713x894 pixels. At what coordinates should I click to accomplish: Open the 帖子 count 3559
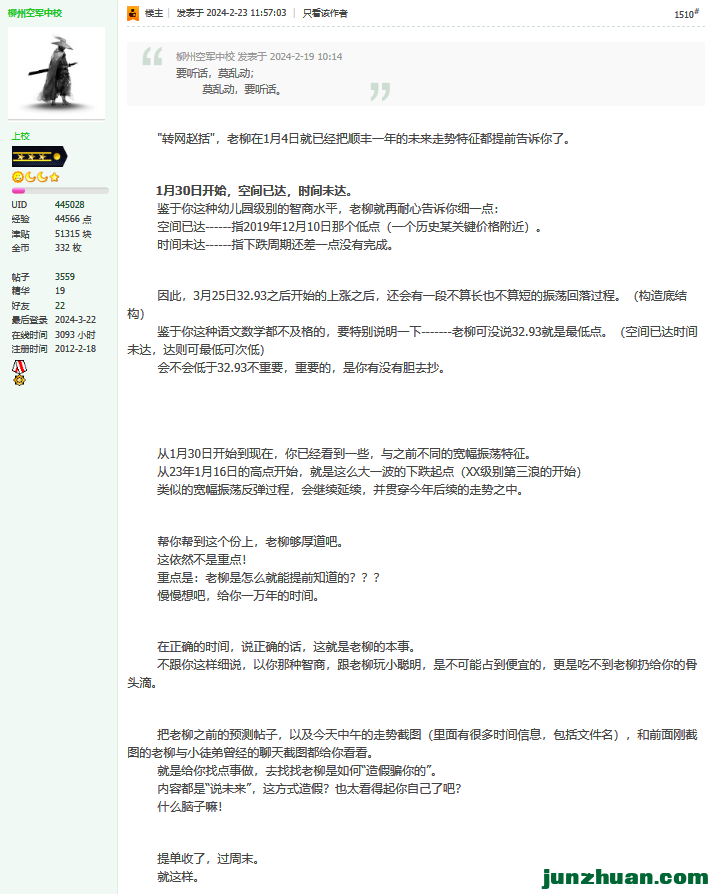pos(64,277)
